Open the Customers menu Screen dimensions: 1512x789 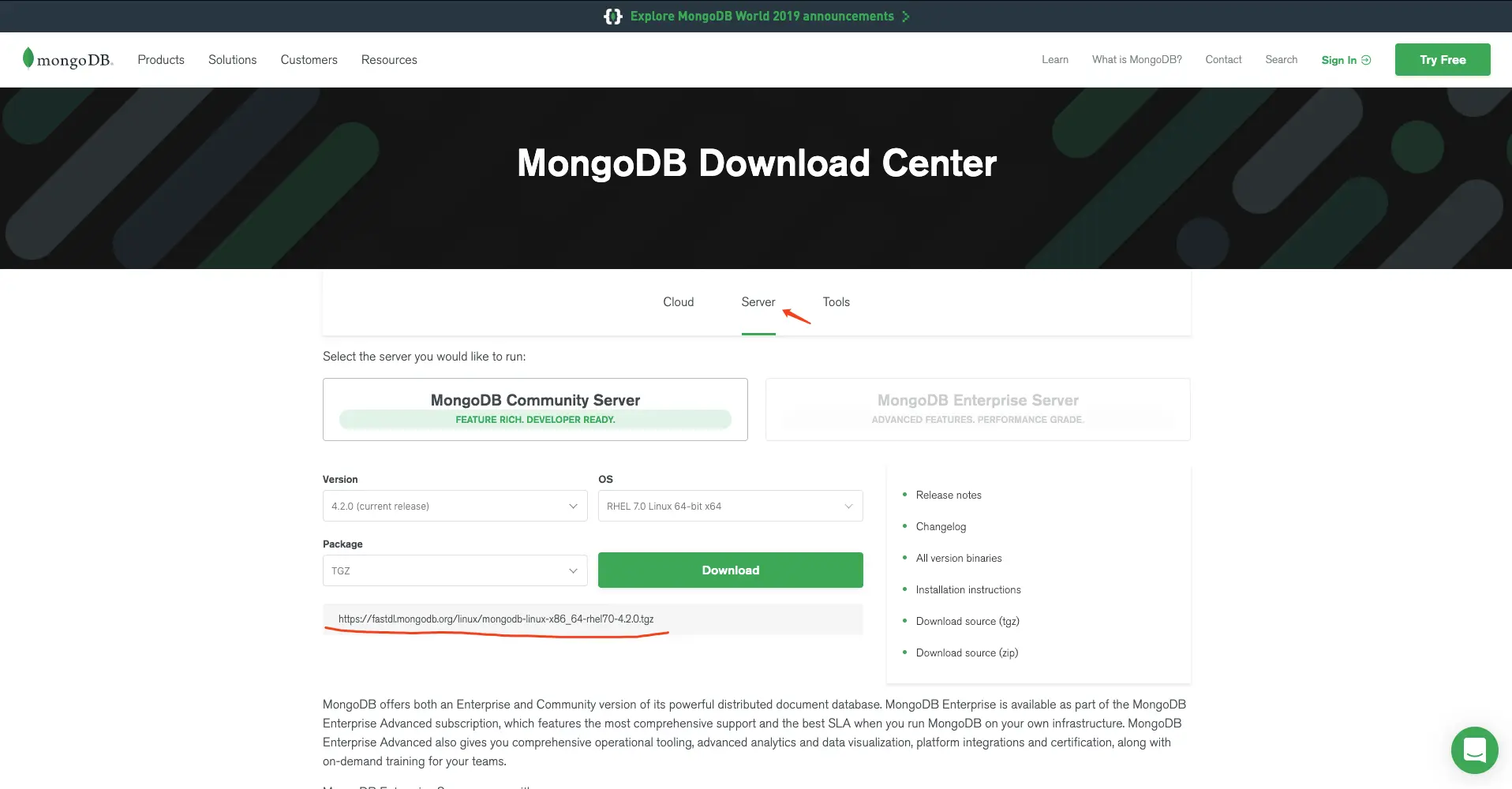coord(309,60)
